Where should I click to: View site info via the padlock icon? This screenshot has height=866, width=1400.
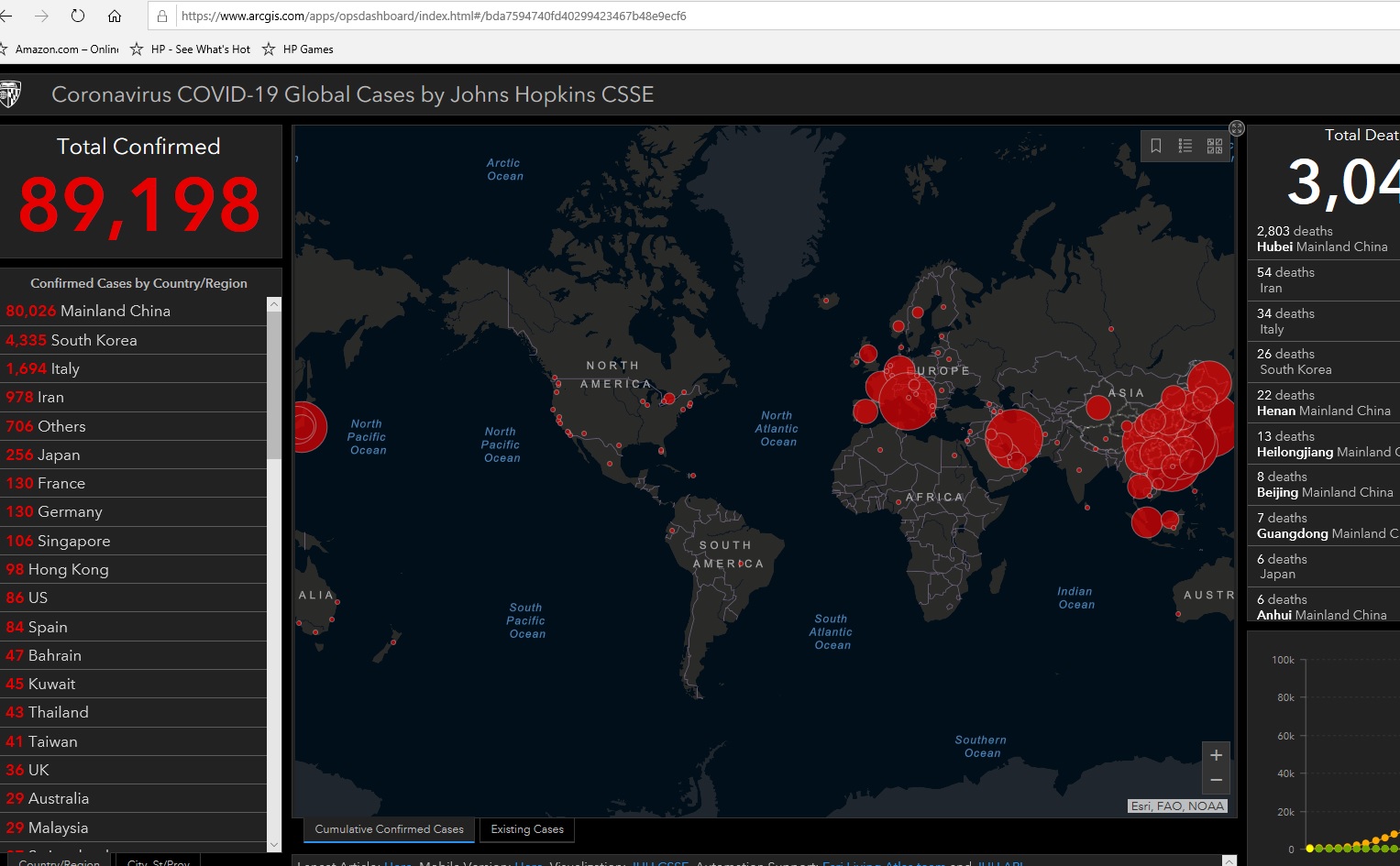[162, 16]
